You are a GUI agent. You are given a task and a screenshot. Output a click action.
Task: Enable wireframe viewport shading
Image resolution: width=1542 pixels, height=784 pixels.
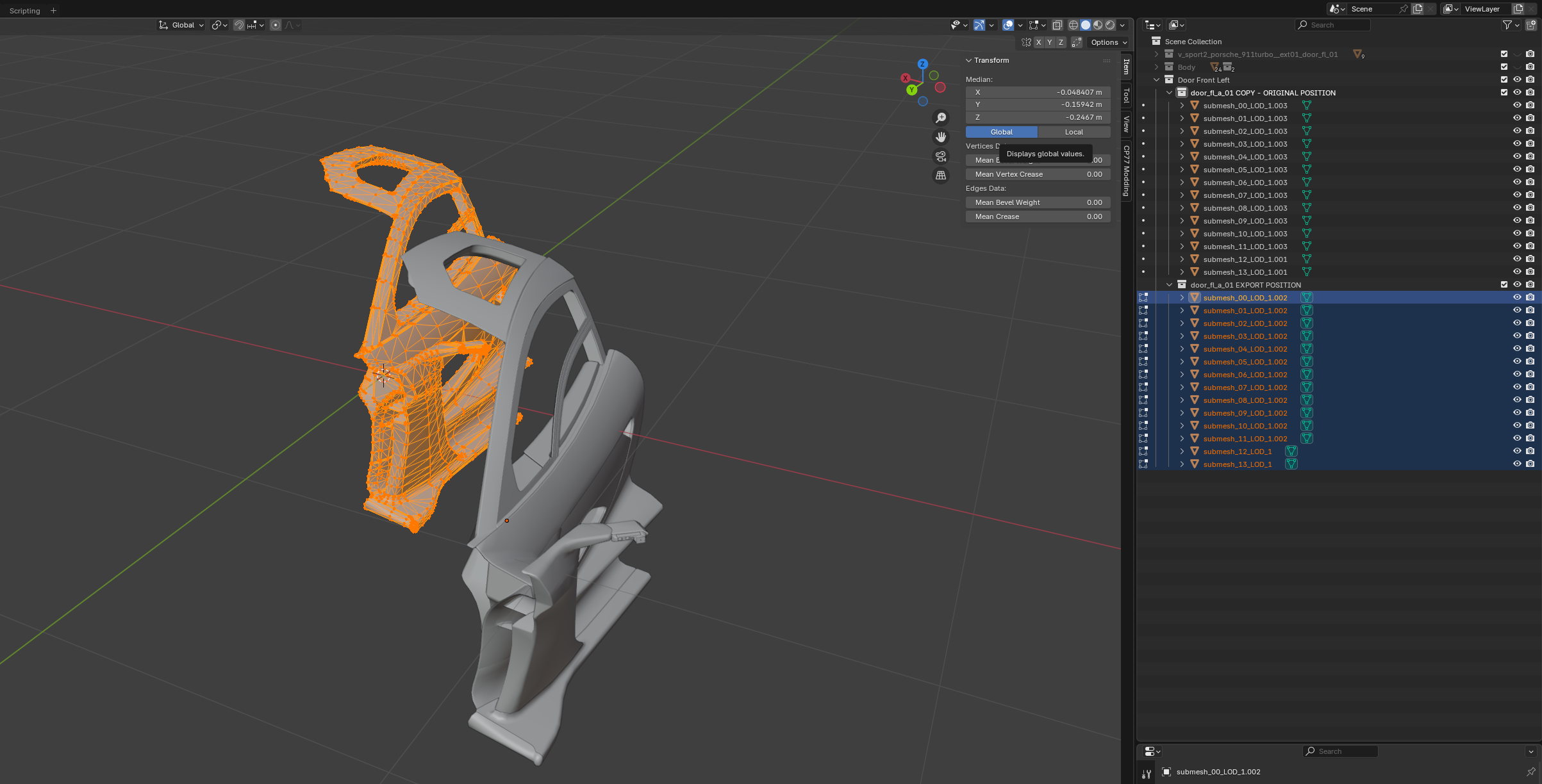[1073, 25]
